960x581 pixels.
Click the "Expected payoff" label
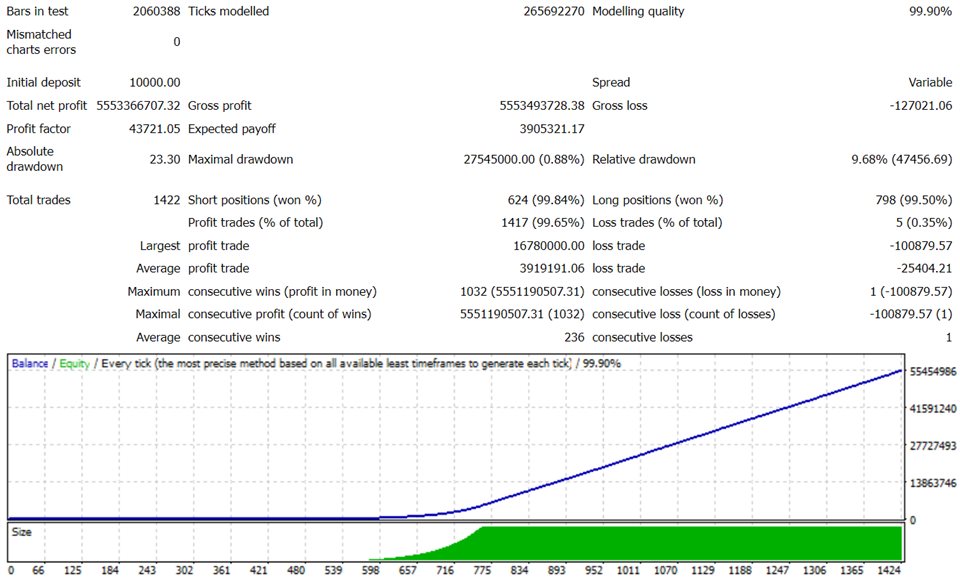click(x=231, y=129)
